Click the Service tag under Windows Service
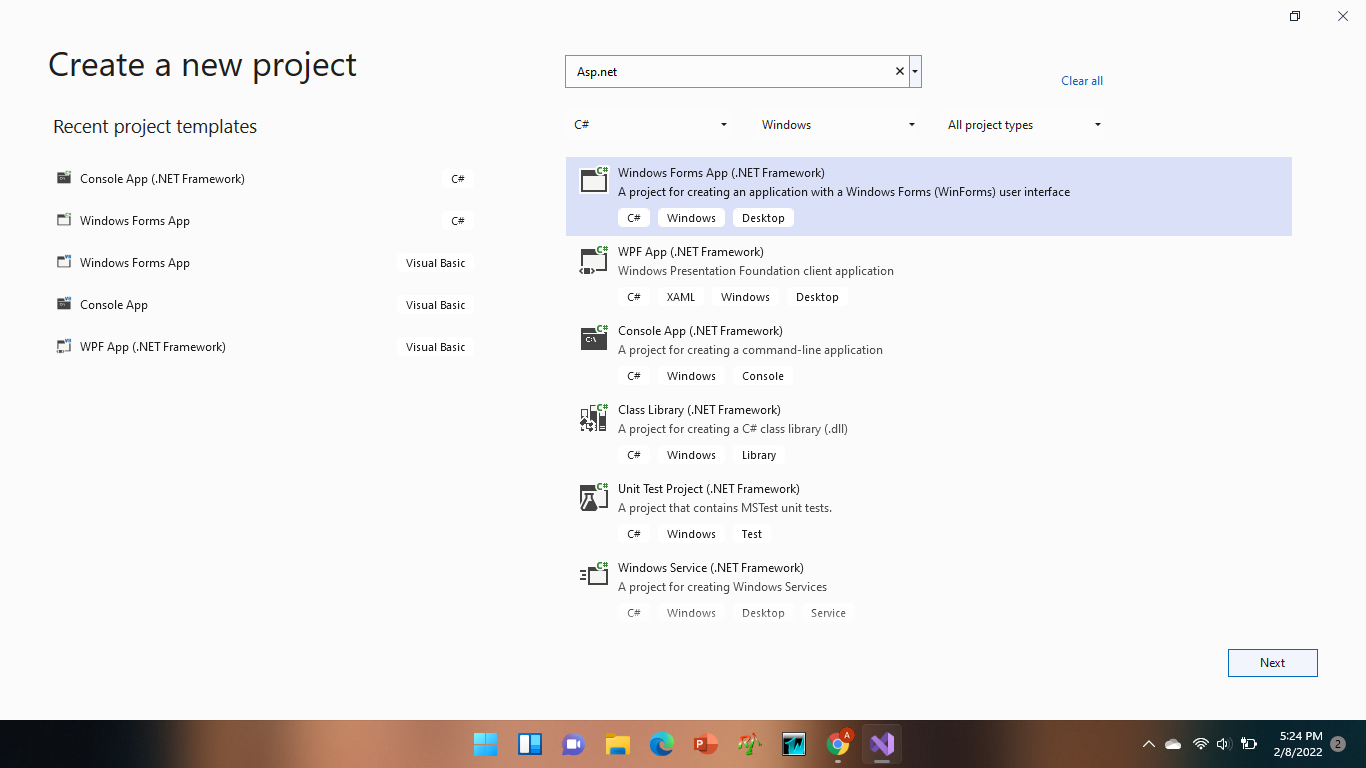Image resolution: width=1366 pixels, height=768 pixels. tap(828, 613)
